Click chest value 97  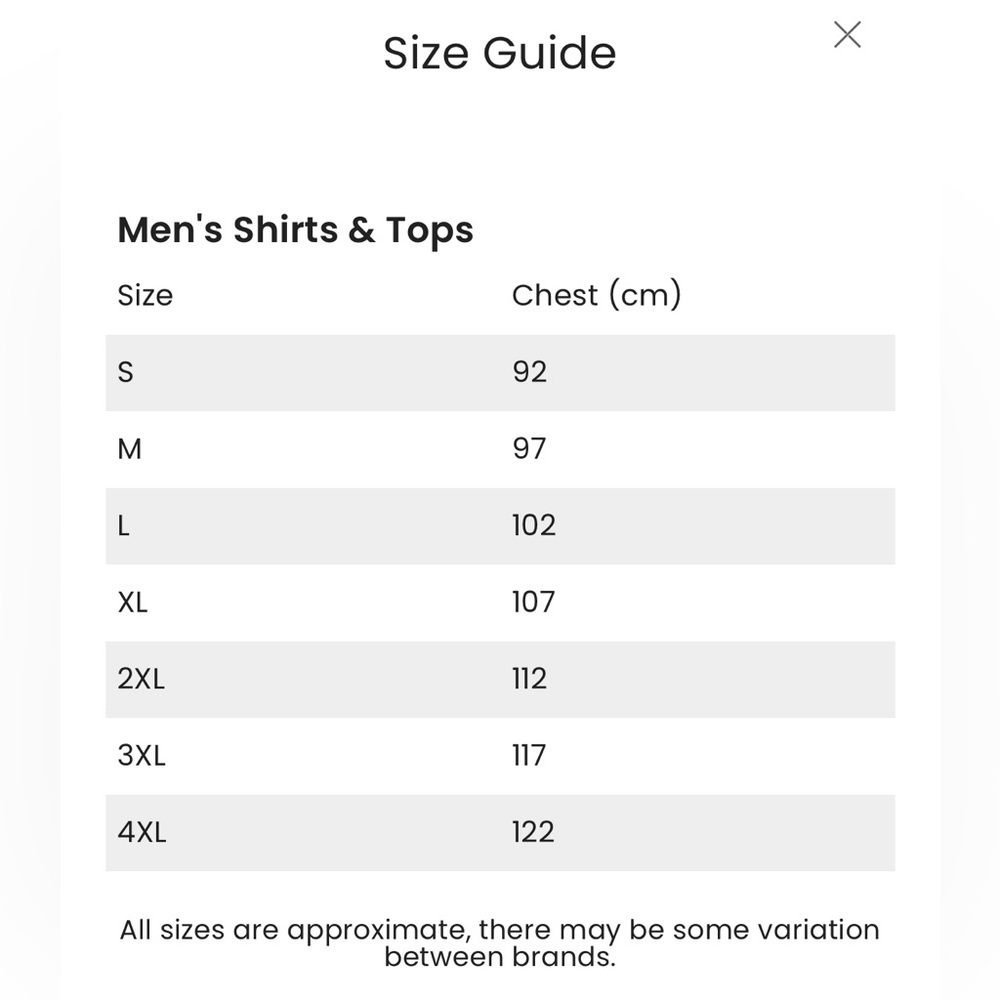(529, 448)
